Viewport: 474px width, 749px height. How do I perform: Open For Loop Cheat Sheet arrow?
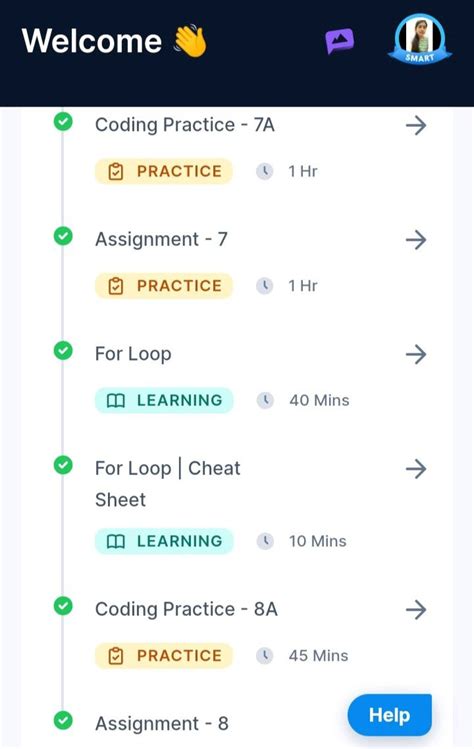416,469
